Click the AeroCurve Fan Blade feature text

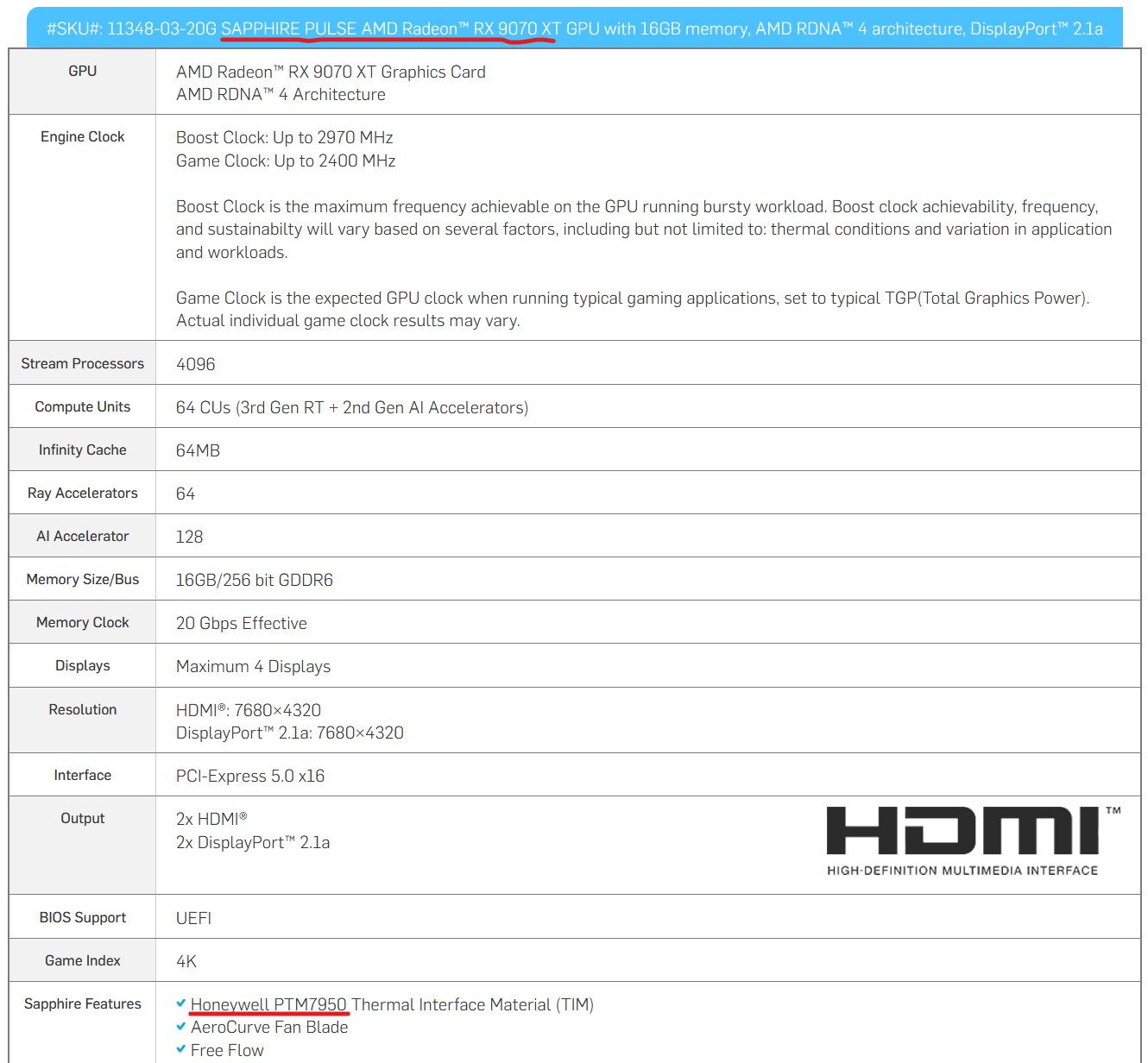click(x=269, y=1027)
